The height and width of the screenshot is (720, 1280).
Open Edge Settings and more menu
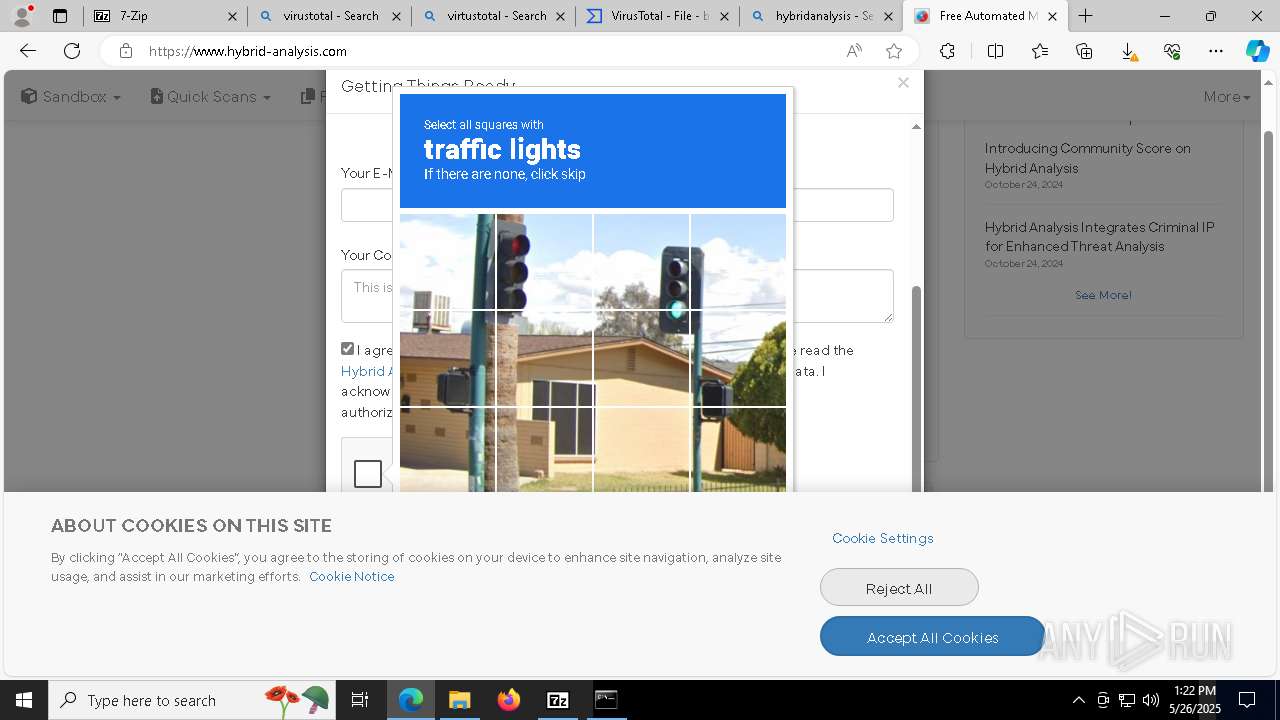tap(1216, 51)
